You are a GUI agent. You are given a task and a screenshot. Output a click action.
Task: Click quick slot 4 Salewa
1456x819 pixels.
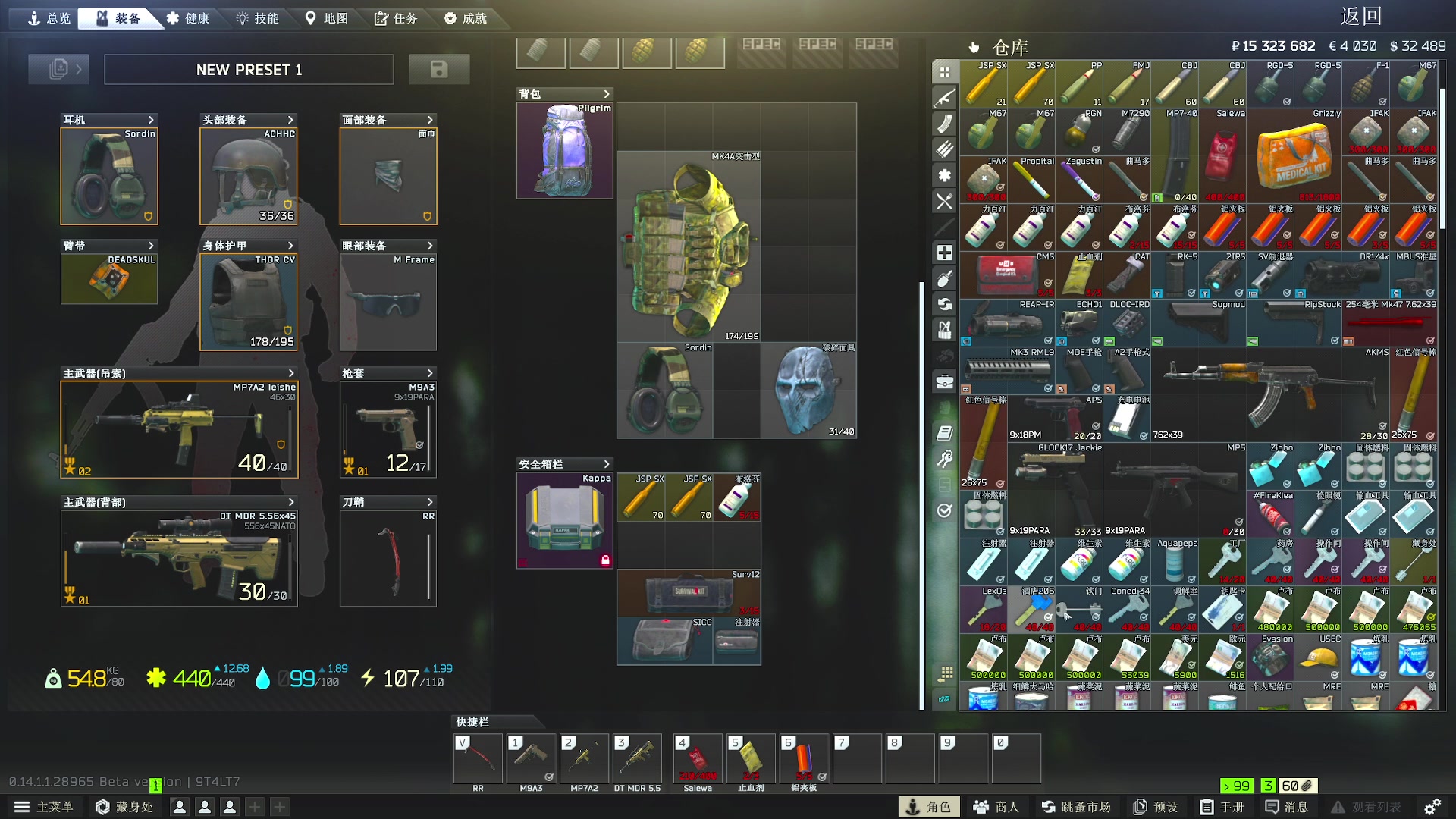(x=698, y=758)
